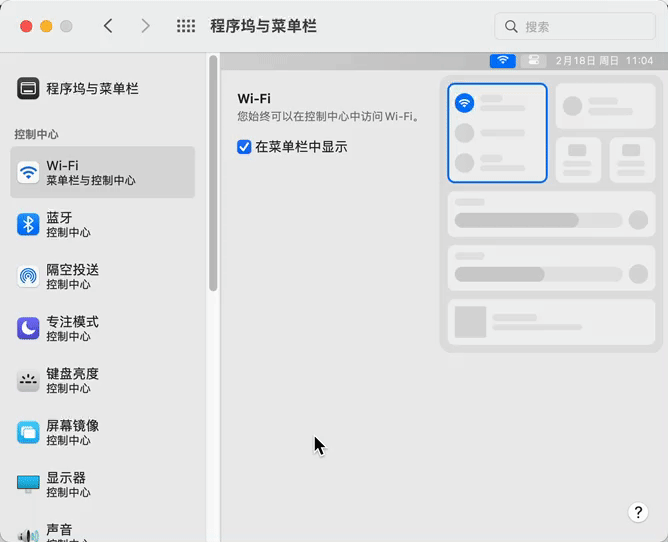Click the Focus moon icon in the sidebar
The width and height of the screenshot is (668, 542).
28,329
